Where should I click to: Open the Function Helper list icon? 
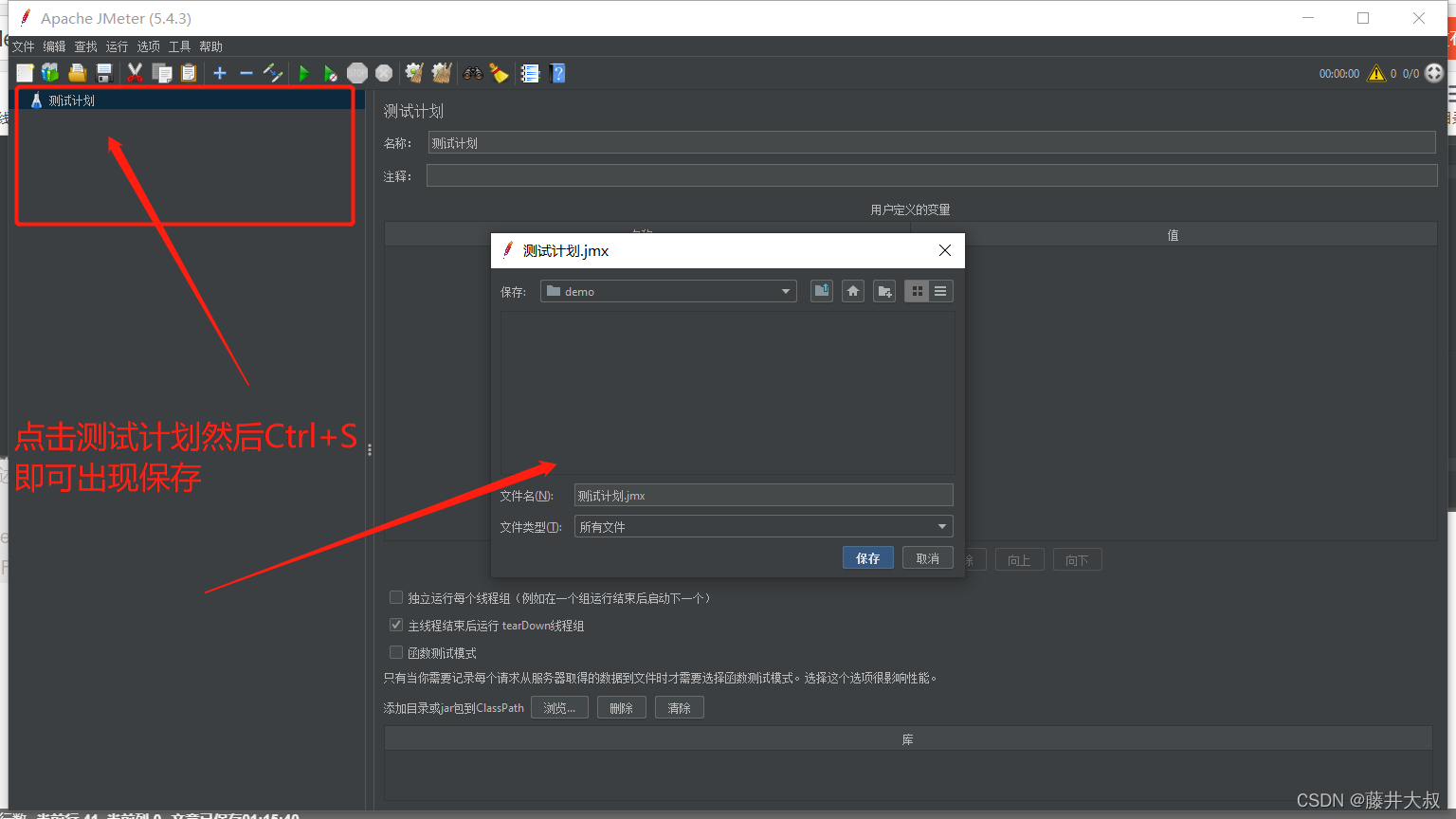click(530, 73)
